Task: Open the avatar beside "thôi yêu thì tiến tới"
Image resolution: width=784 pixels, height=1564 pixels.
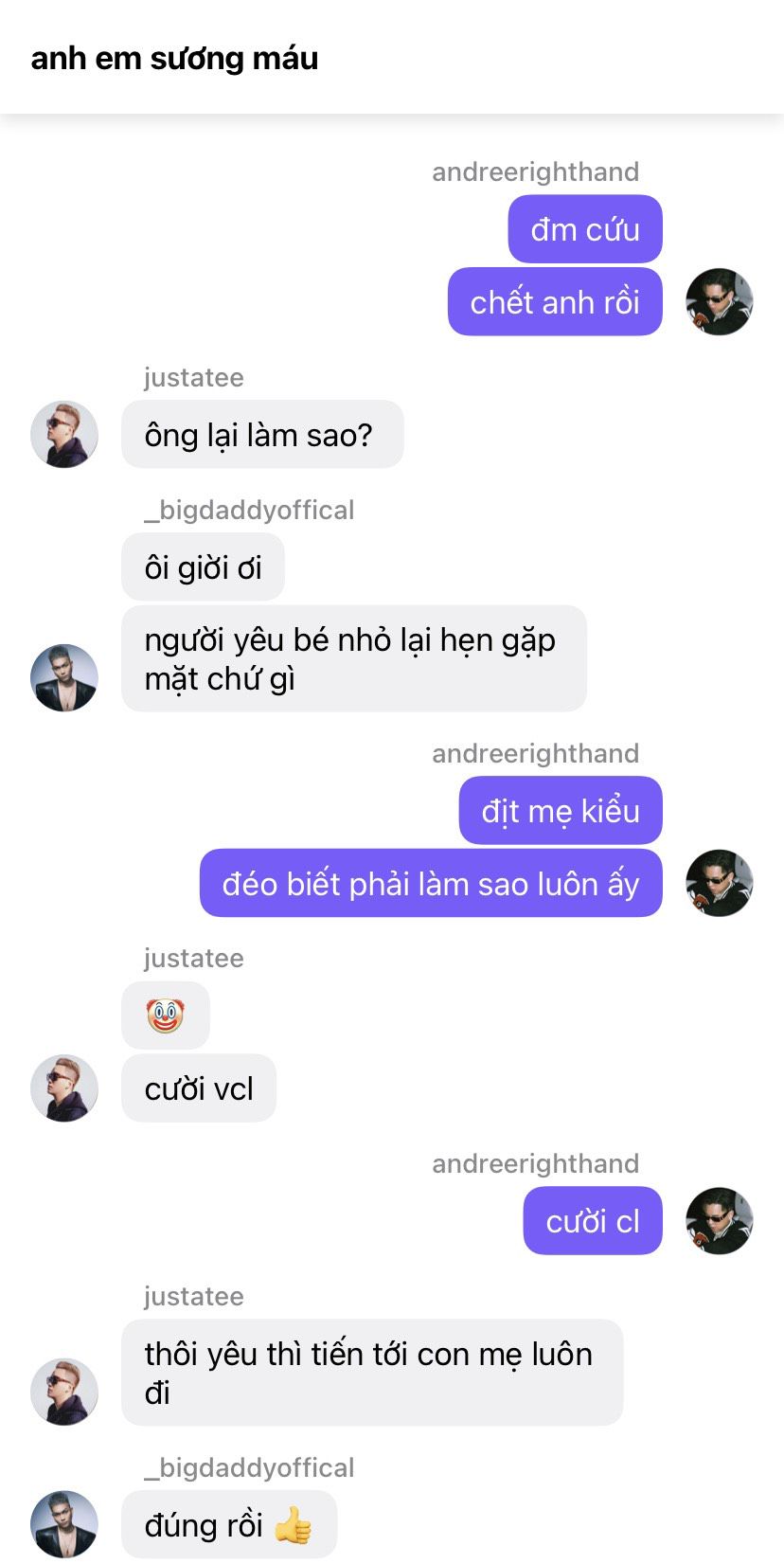Action: click(x=64, y=1392)
